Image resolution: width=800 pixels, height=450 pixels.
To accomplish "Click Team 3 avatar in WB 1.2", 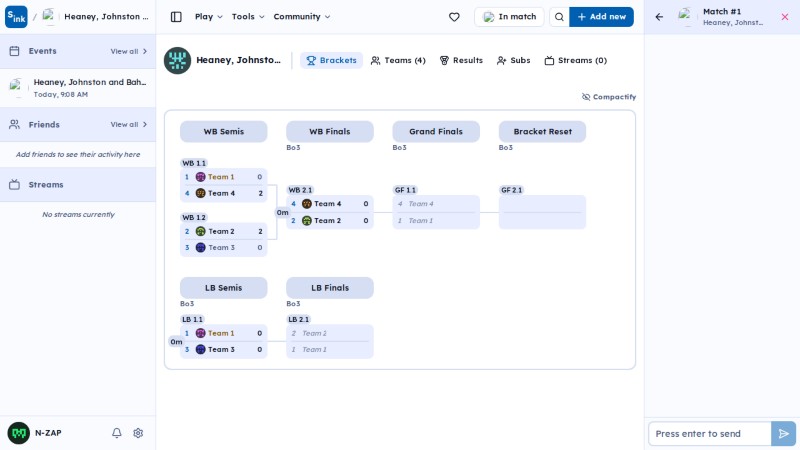I will [x=201, y=247].
